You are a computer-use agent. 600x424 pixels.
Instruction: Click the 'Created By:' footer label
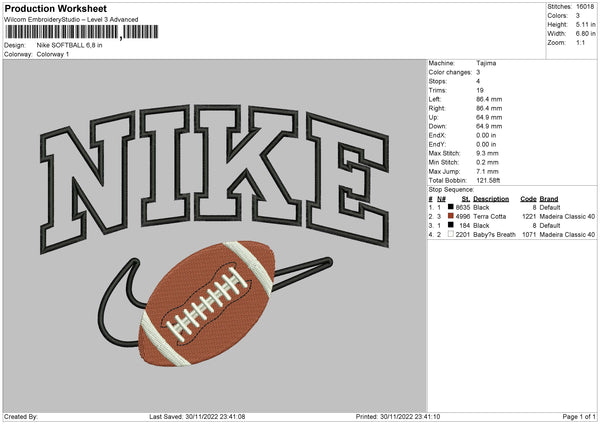tap(21, 416)
